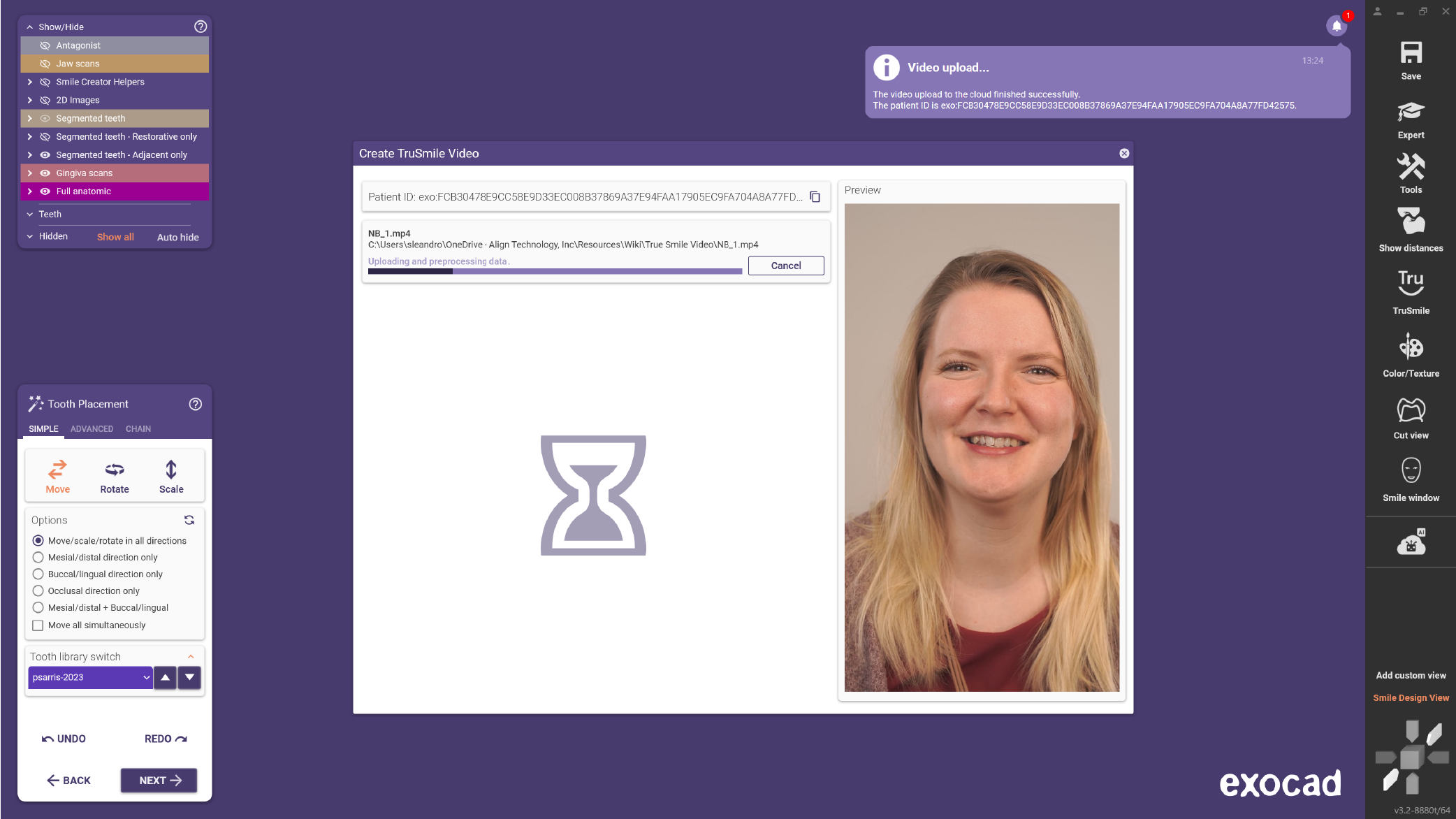Click the view orientation cube
The image size is (1456, 819).
point(1411,758)
